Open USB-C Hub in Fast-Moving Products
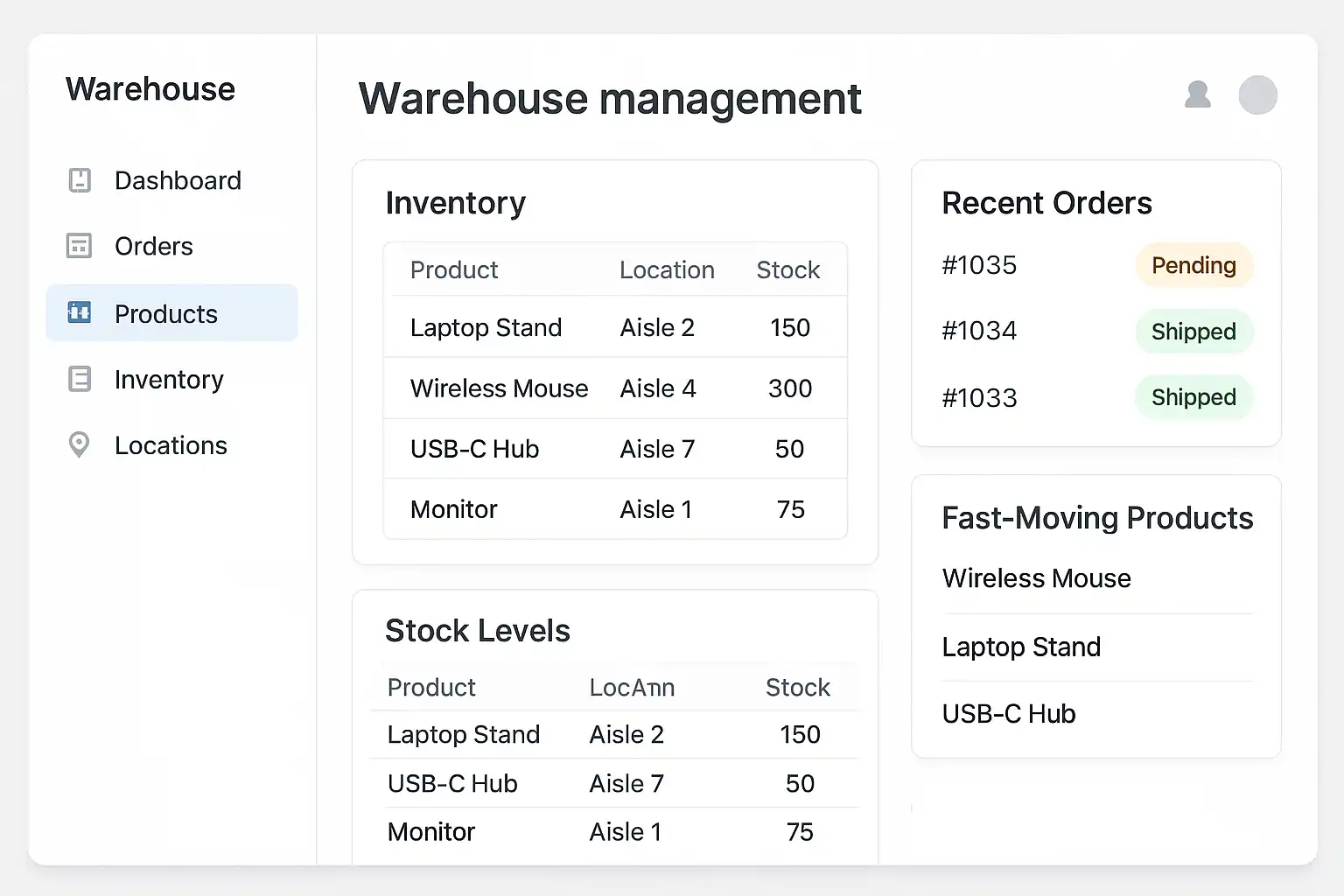 [x=1008, y=714]
